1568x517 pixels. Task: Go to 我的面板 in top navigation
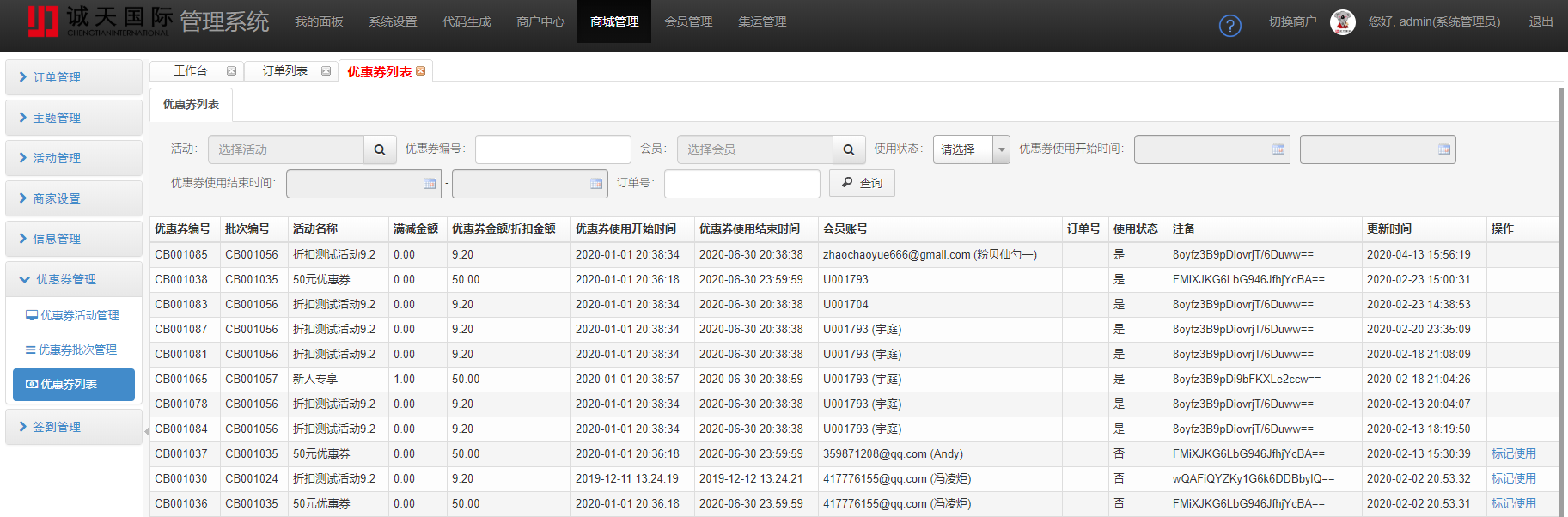(x=319, y=21)
